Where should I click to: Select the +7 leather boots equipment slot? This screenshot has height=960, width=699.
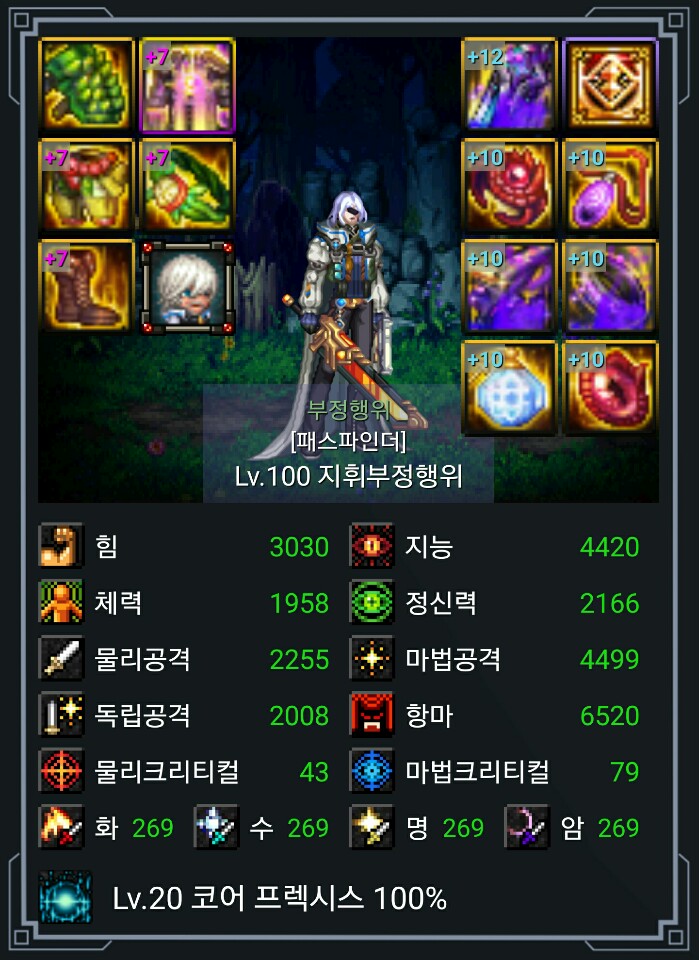(x=86, y=286)
